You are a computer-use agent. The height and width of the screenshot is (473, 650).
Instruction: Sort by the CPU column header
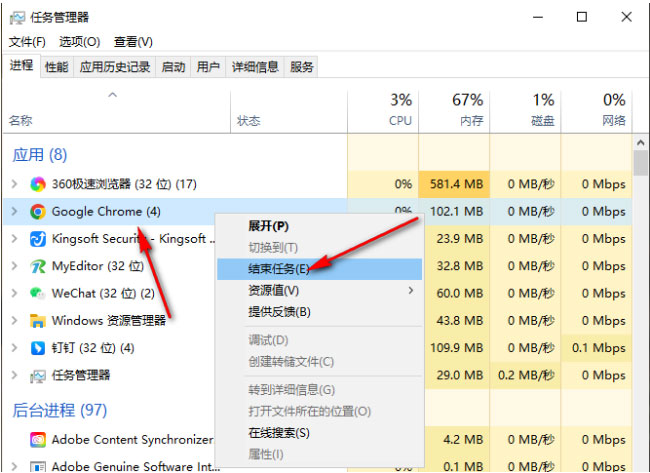click(x=383, y=111)
